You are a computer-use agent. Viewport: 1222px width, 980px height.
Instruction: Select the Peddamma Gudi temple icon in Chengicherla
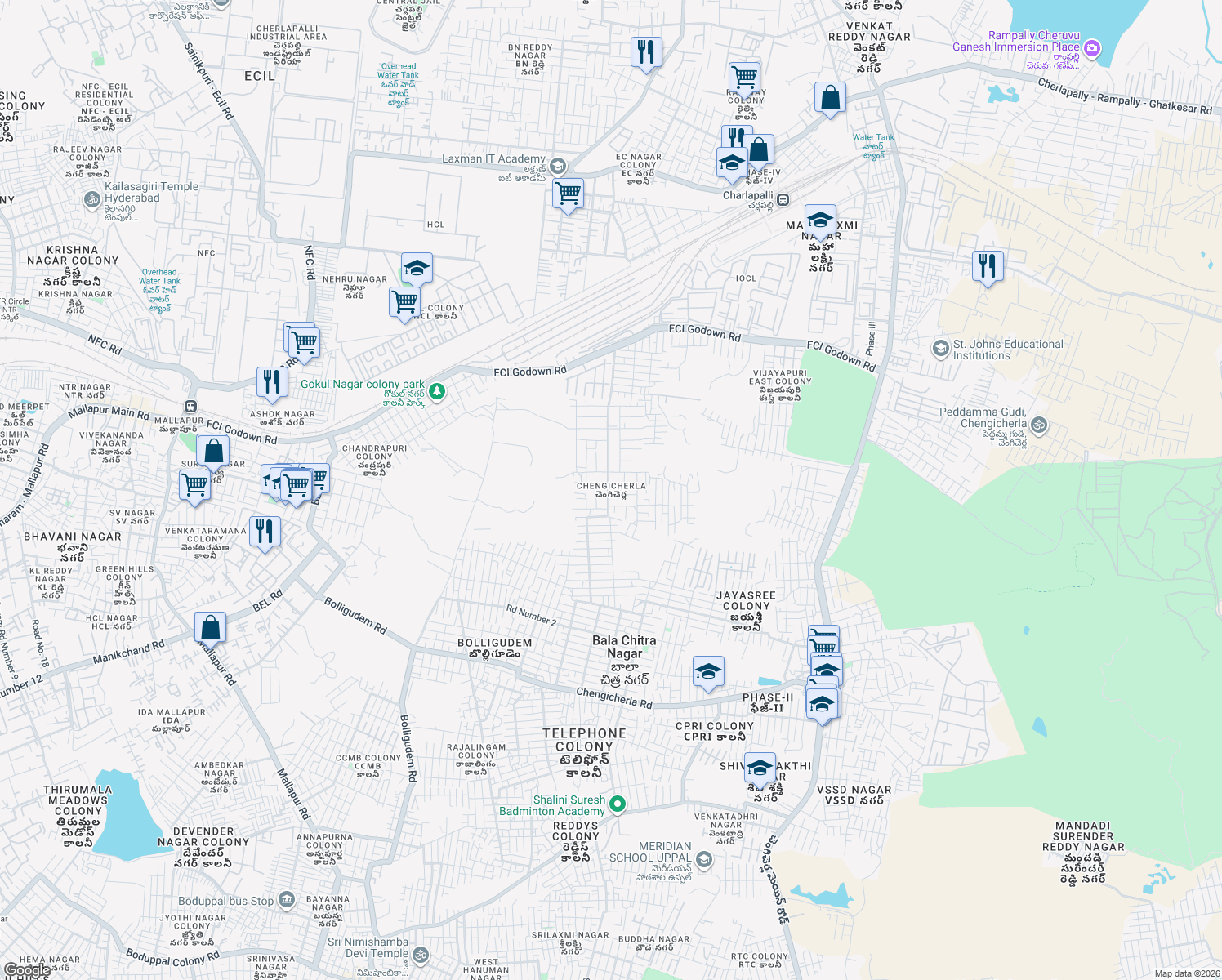tap(1040, 425)
